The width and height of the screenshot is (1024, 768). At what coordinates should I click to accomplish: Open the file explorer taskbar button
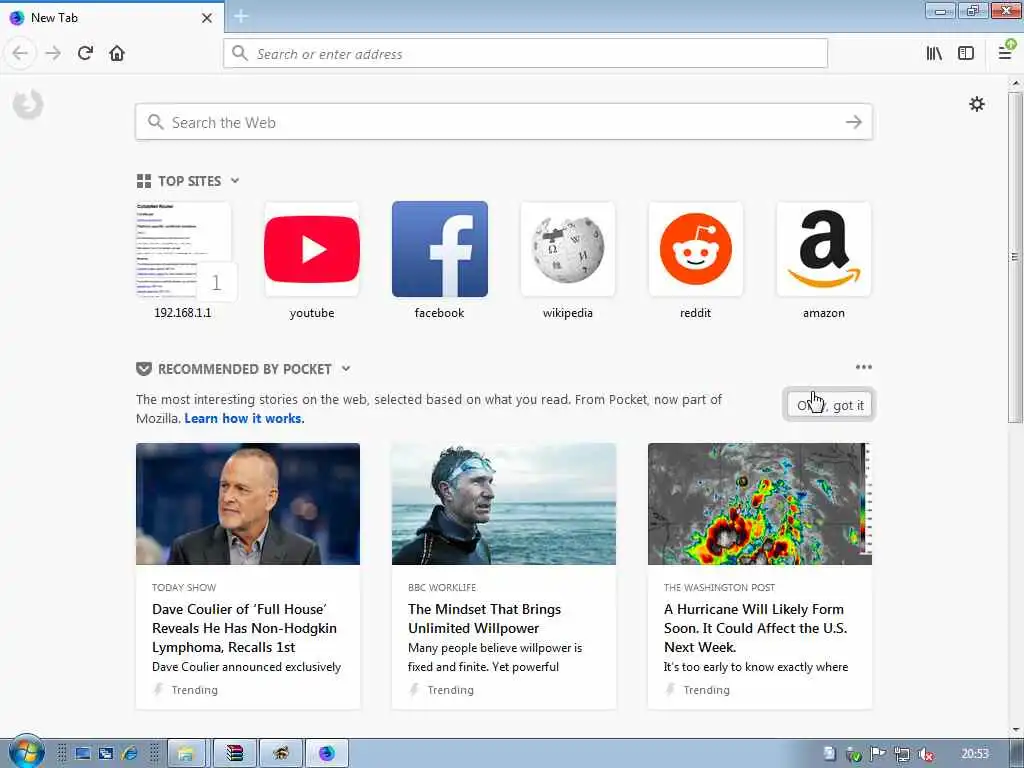[x=186, y=754]
